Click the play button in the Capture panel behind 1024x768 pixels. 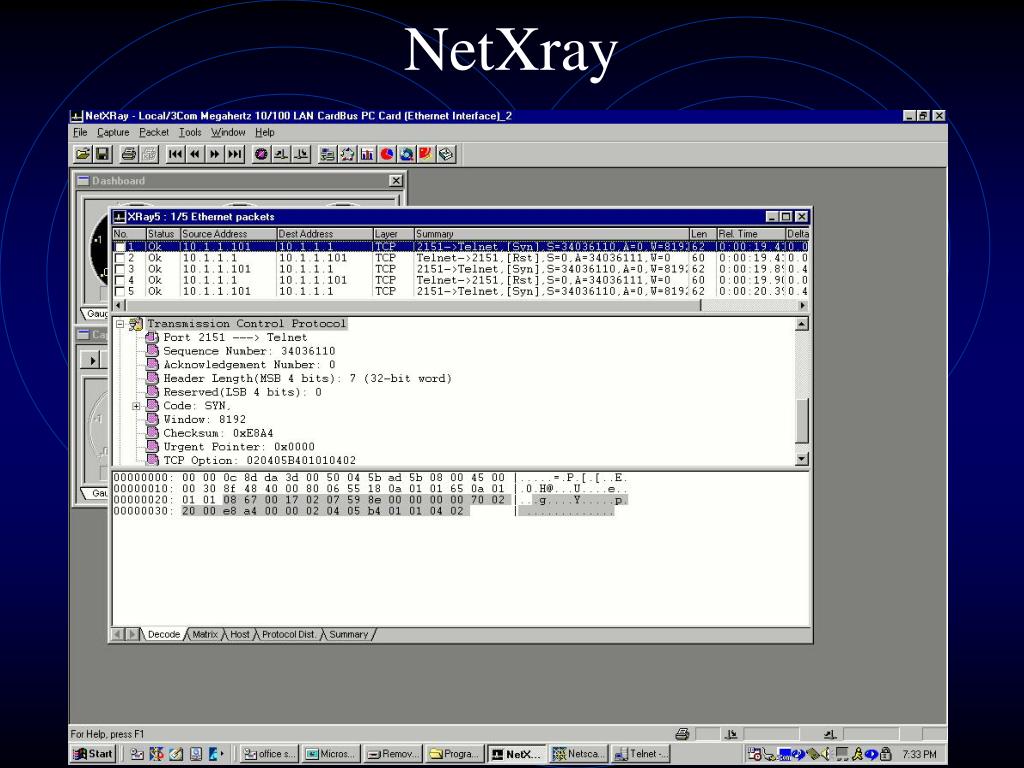92,360
